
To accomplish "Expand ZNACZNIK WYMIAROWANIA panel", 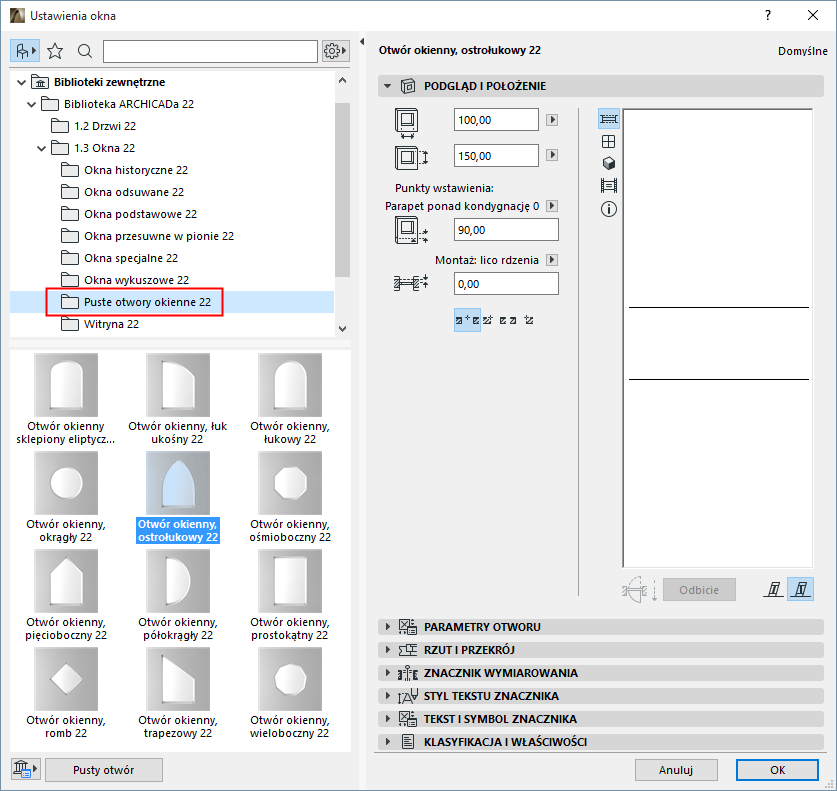I will coord(601,673).
